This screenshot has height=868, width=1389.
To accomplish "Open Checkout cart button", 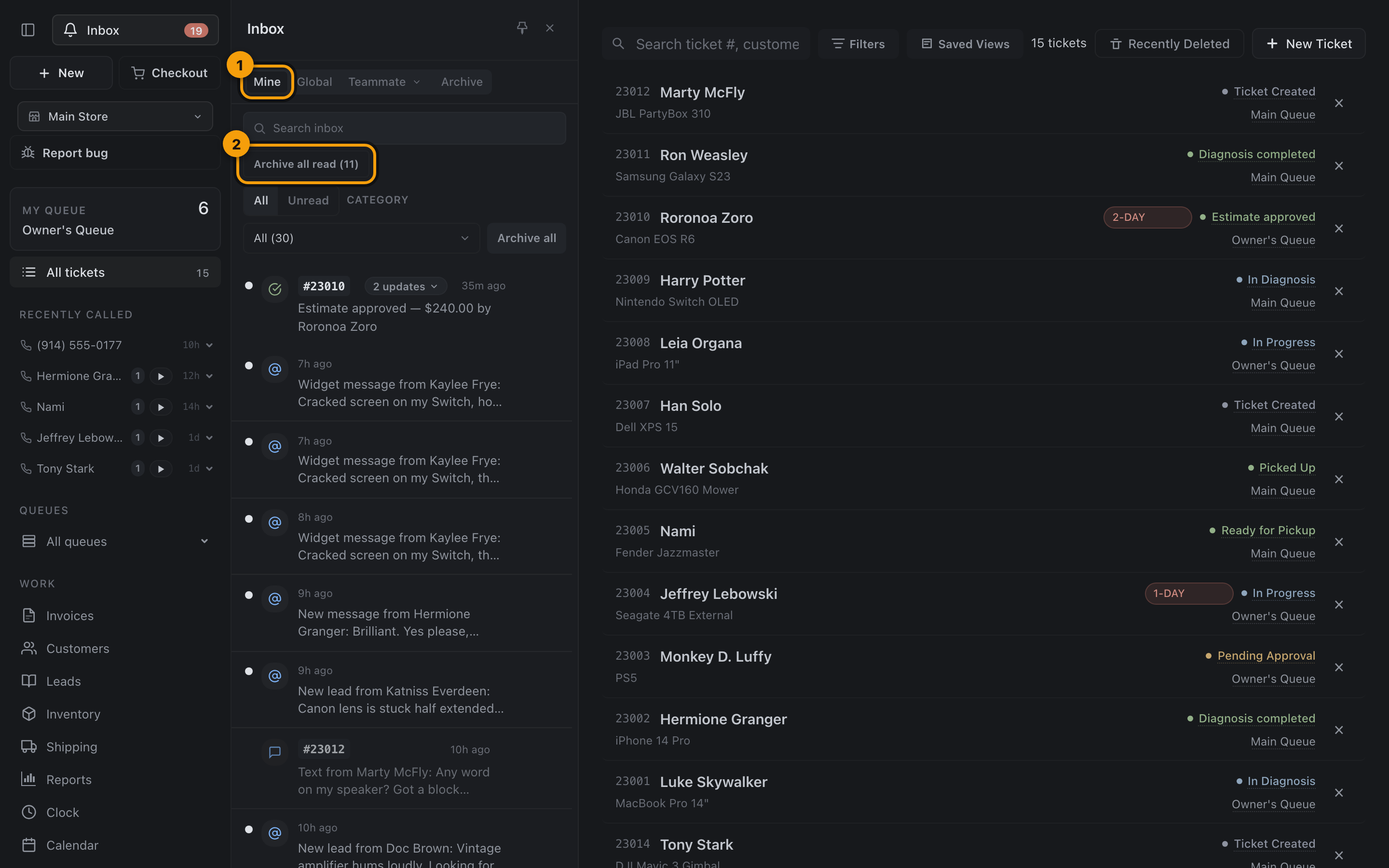I will 170,73.
